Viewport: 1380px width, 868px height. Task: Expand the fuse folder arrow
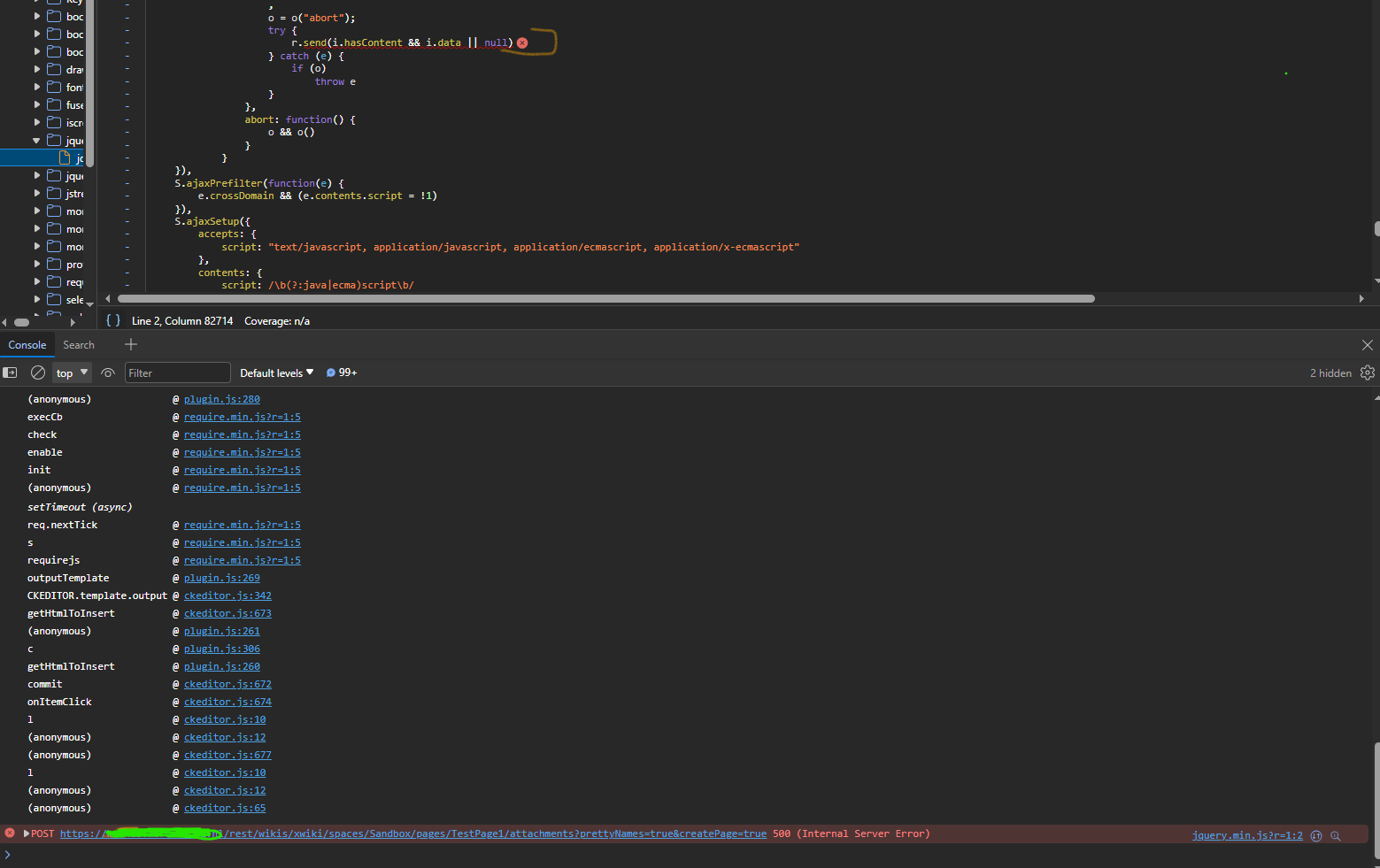(36, 104)
